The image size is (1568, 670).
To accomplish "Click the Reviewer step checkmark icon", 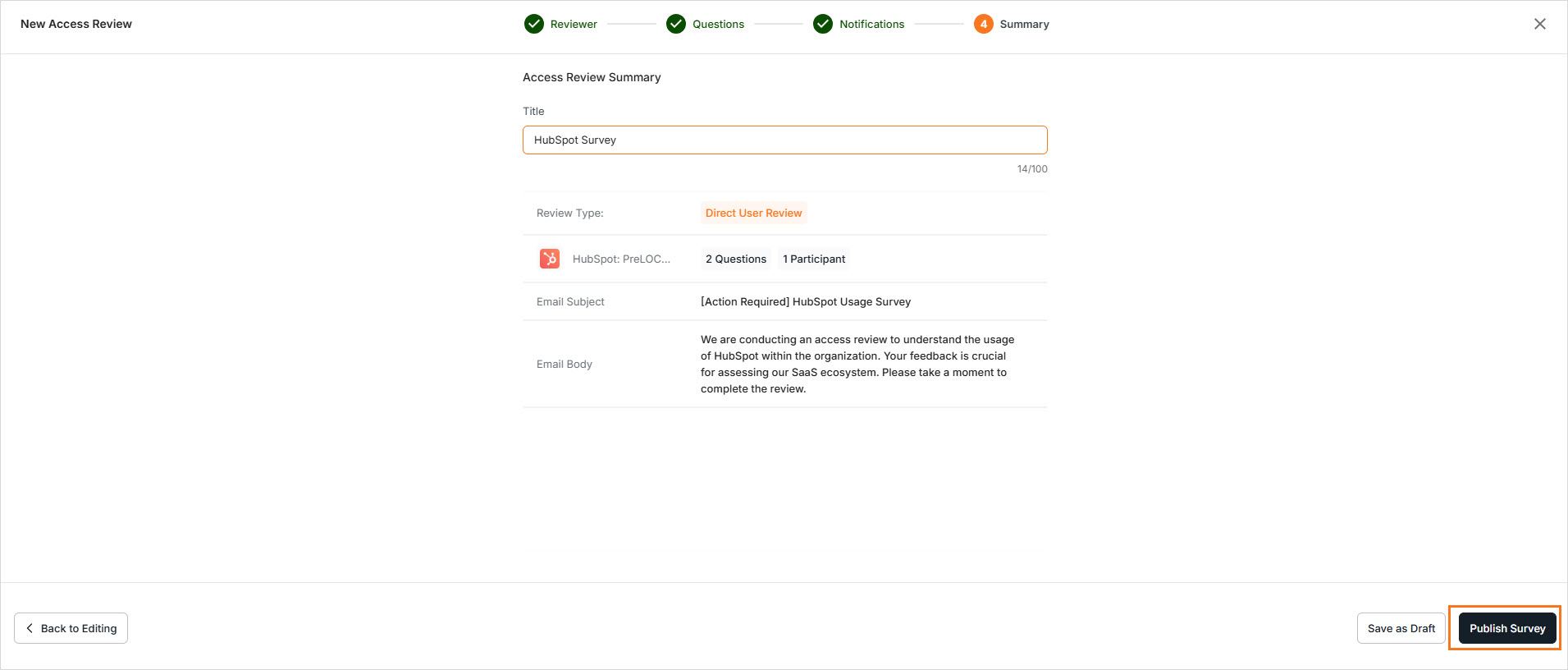I will 534,24.
